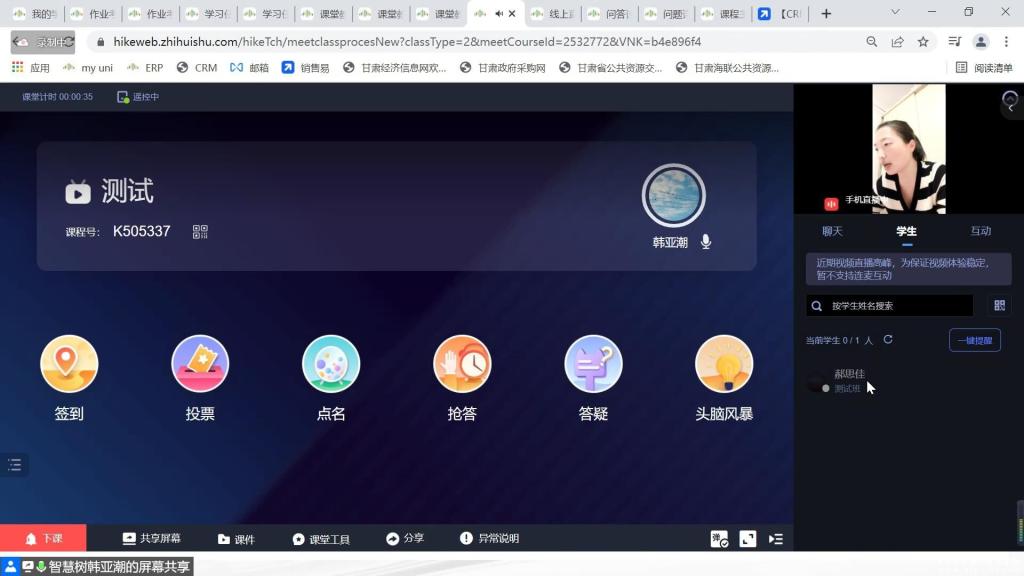Open the 课堂工具 classroom tools menu
The height and width of the screenshot is (576, 1024).
pyautogui.click(x=321, y=539)
